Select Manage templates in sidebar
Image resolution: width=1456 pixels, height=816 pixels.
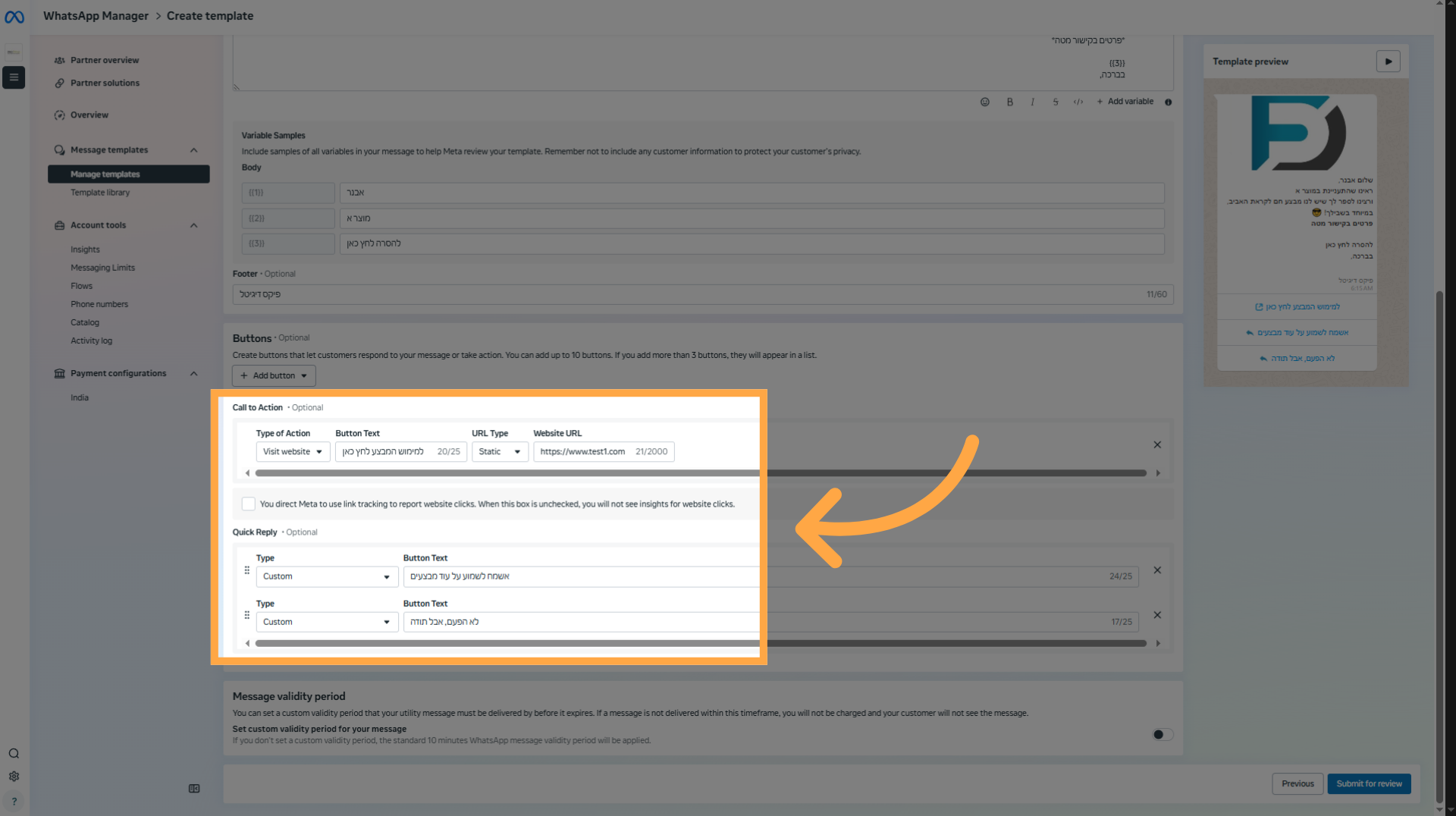(x=129, y=174)
